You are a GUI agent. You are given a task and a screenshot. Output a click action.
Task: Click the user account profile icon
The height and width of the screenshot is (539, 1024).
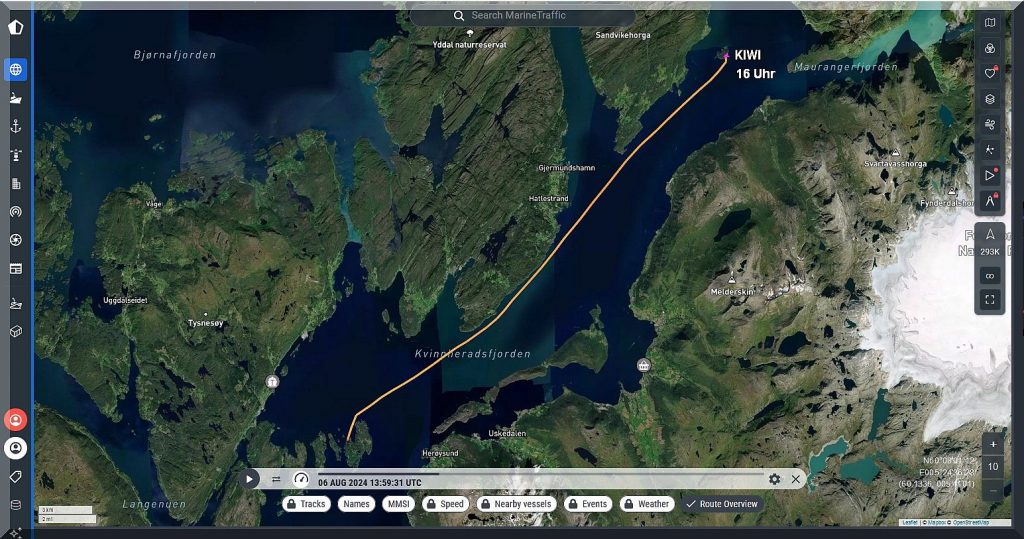(15, 448)
